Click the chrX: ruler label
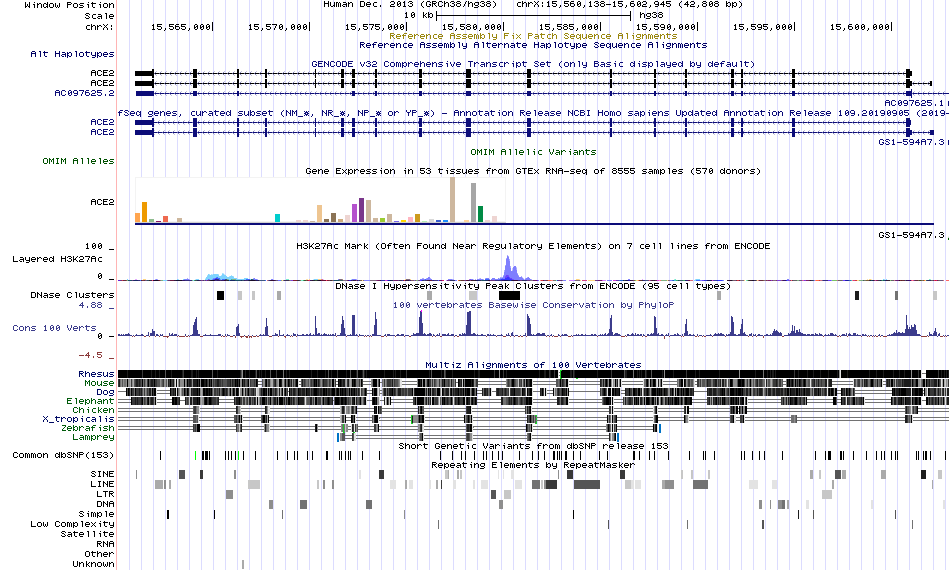Viewport: 950px width, 570px height. (99, 27)
